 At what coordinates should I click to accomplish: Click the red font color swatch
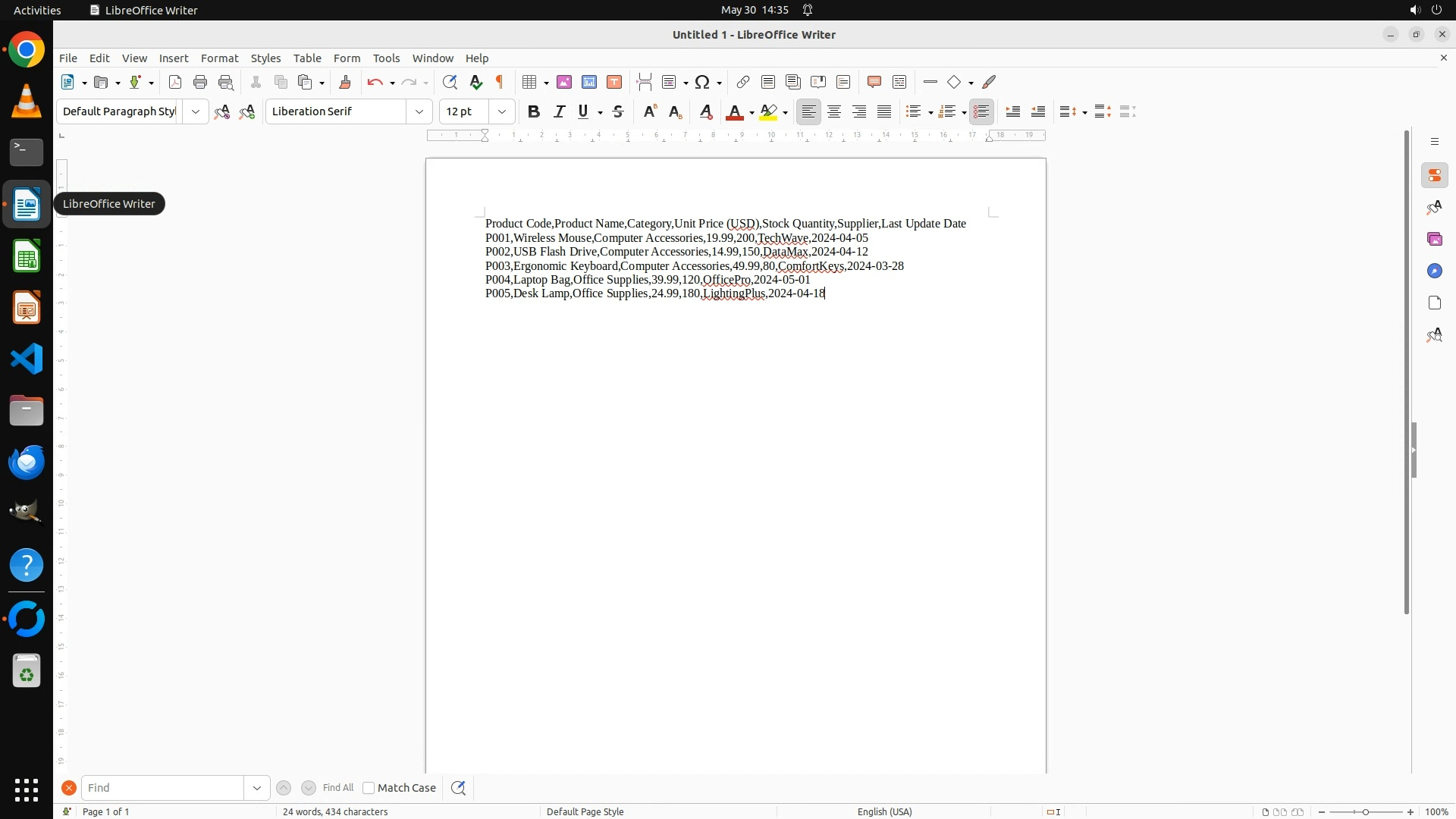pyautogui.click(x=733, y=111)
